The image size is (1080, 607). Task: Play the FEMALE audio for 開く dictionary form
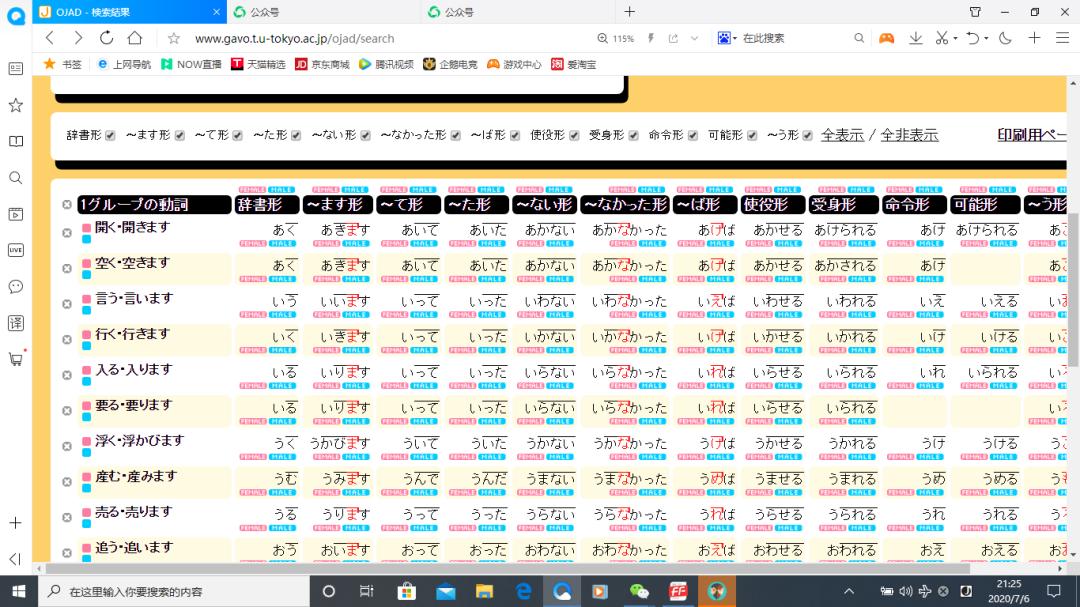tap(252, 243)
